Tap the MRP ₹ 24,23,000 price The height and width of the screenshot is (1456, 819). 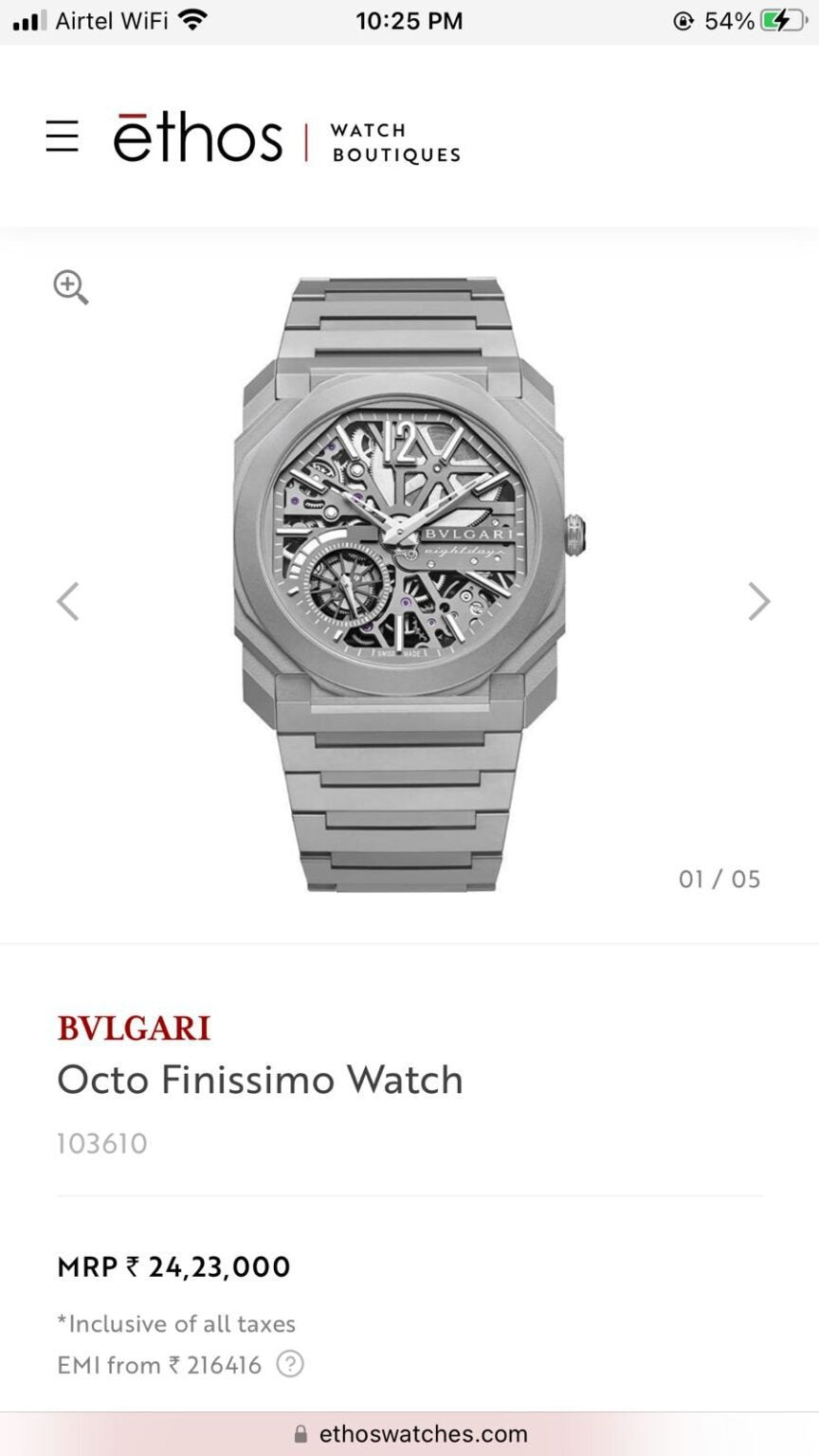tap(173, 1266)
